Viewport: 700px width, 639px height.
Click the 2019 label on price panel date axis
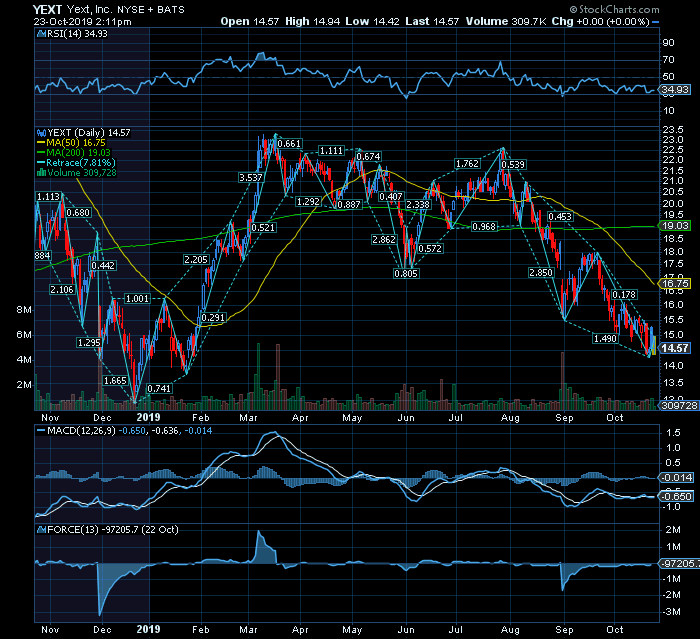click(x=148, y=417)
